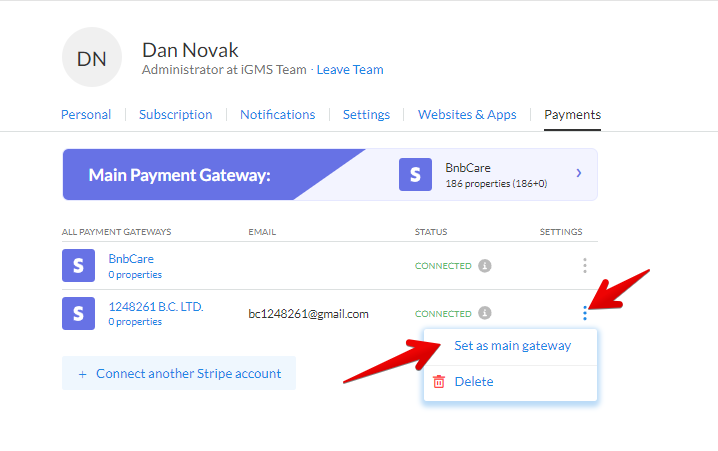
Task: Open the Websites & Apps tab
Action: click(x=467, y=115)
